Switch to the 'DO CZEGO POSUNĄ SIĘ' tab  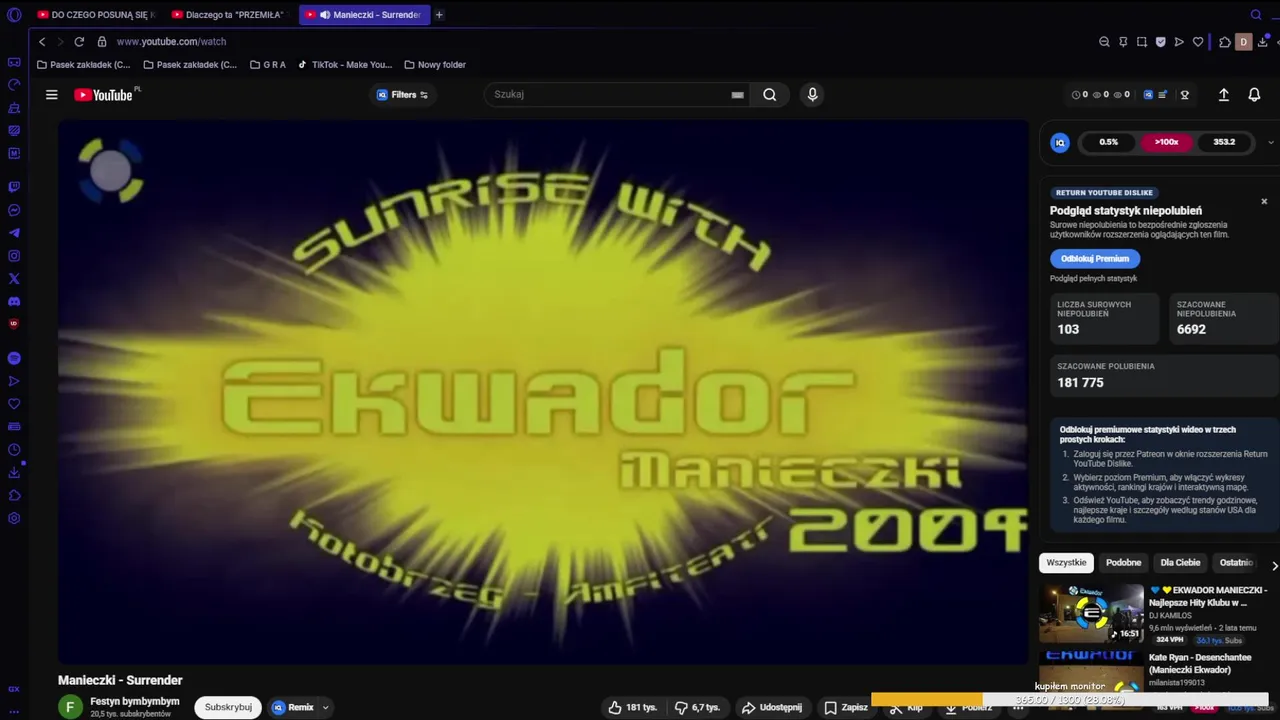coord(96,15)
